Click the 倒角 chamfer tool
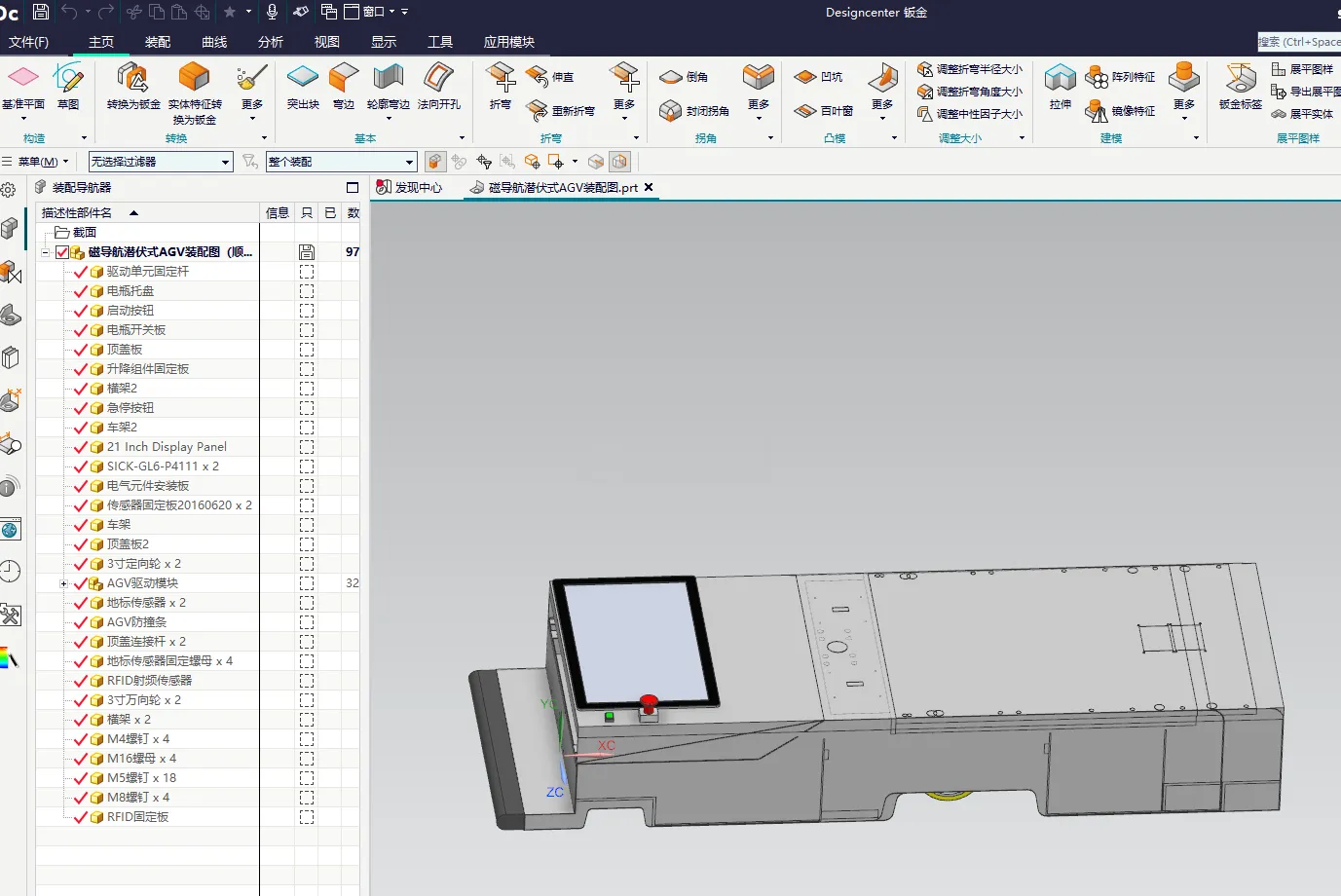1341x896 pixels. click(x=684, y=77)
